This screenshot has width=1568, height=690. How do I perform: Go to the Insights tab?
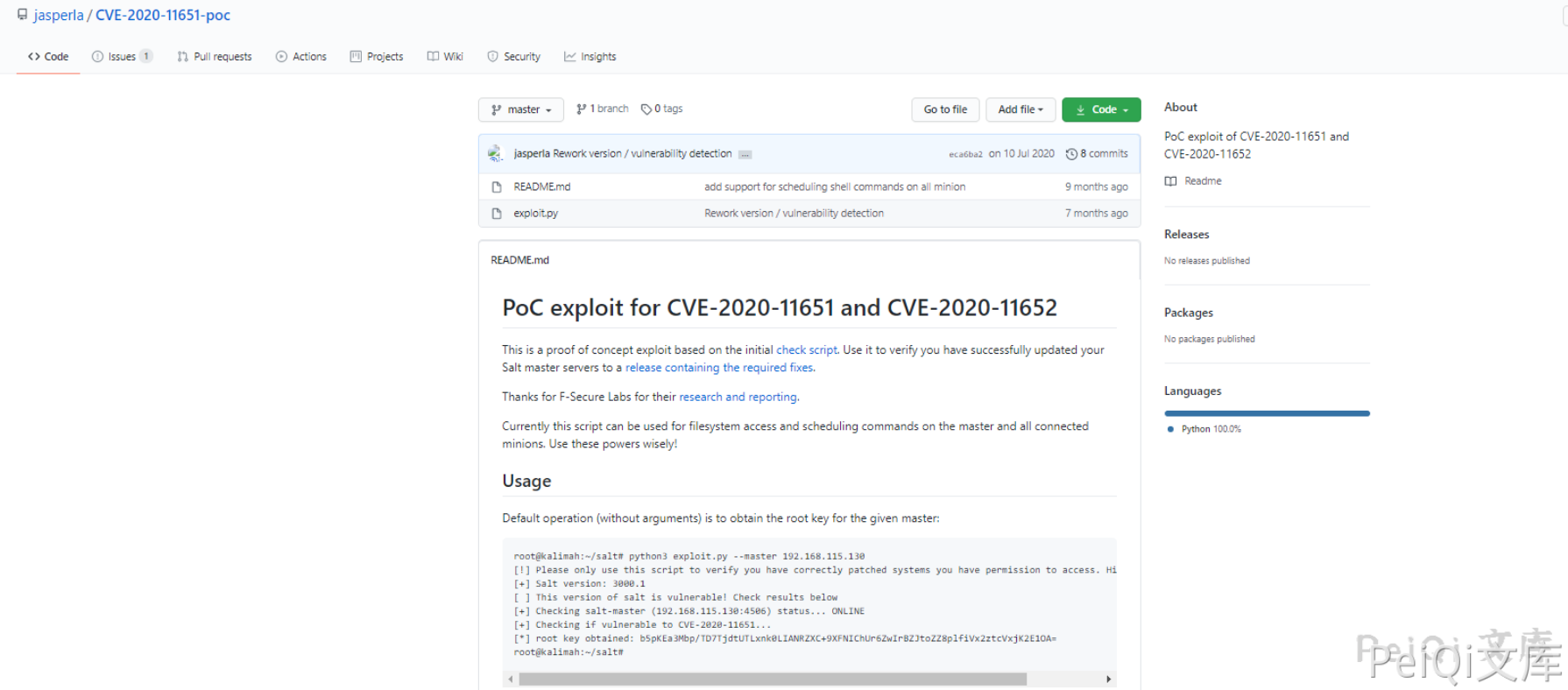coord(590,57)
